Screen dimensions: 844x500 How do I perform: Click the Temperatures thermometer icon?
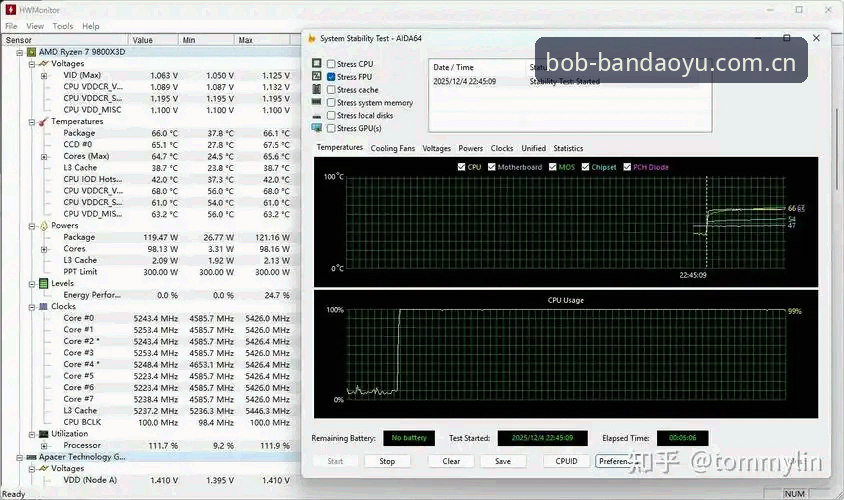click(44, 122)
